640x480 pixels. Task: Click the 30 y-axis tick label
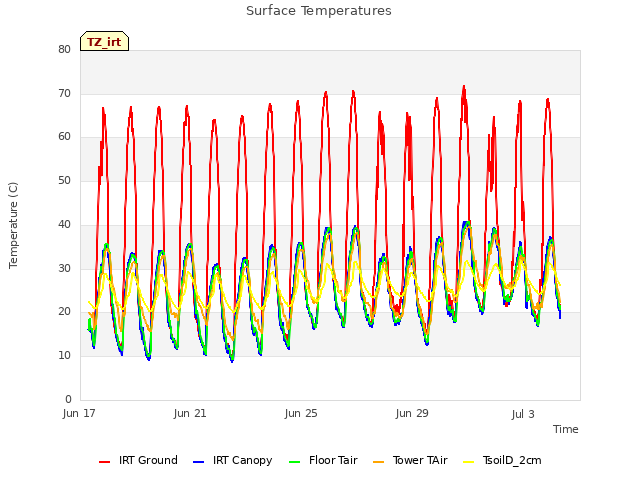click(x=64, y=268)
